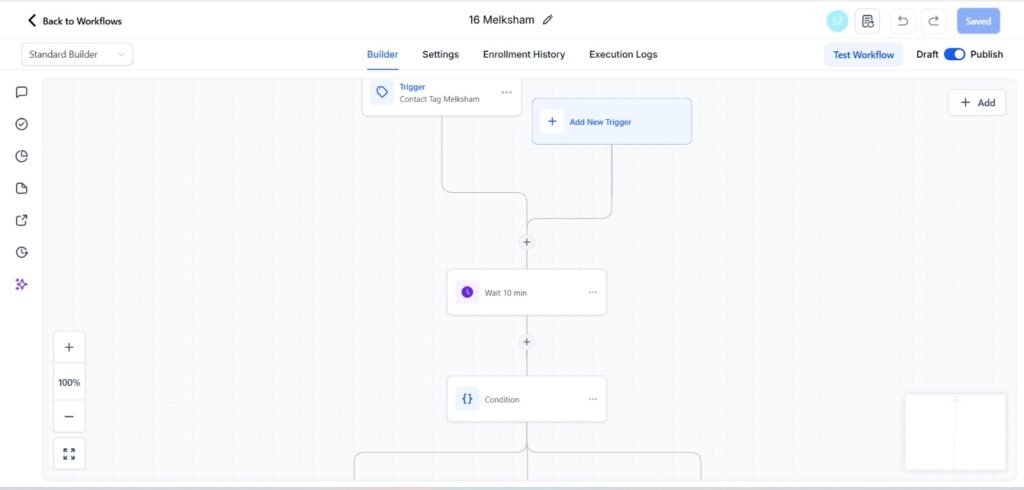Click the canvas minimap
The image size is (1024, 490).
955,432
